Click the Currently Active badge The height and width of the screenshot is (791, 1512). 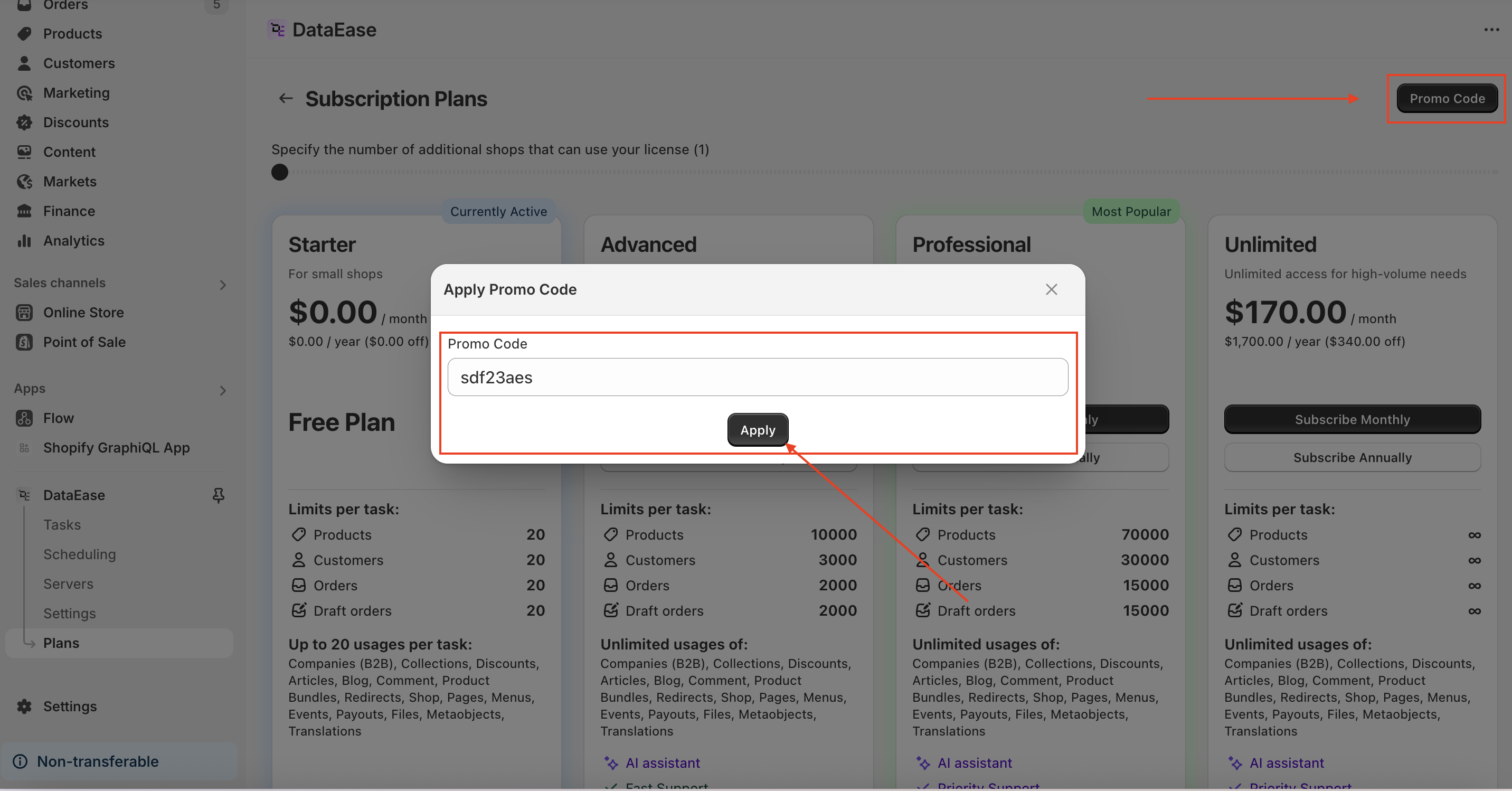coord(498,211)
